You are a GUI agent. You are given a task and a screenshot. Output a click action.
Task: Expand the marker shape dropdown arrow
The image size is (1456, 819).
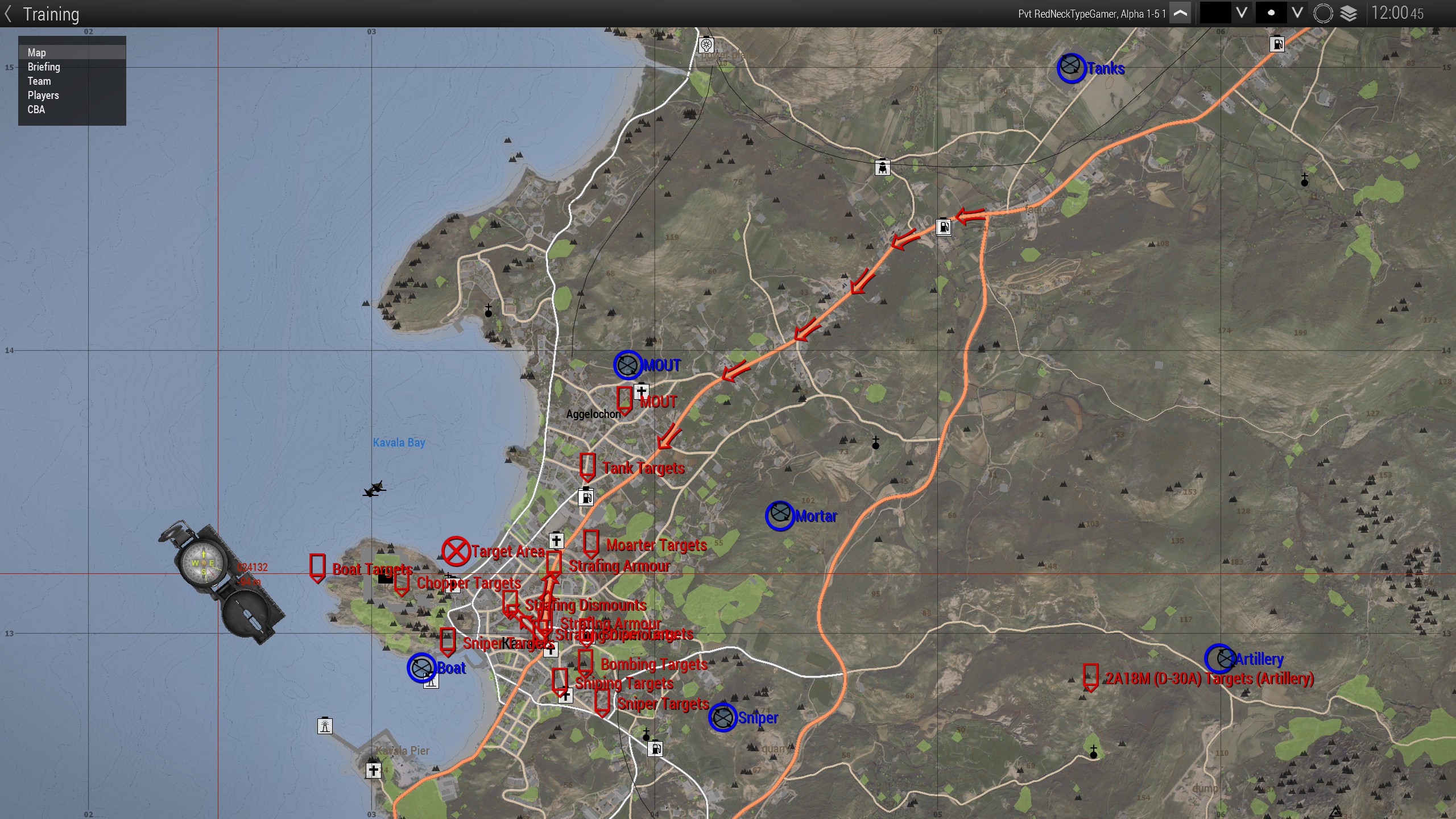[1297, 13]
